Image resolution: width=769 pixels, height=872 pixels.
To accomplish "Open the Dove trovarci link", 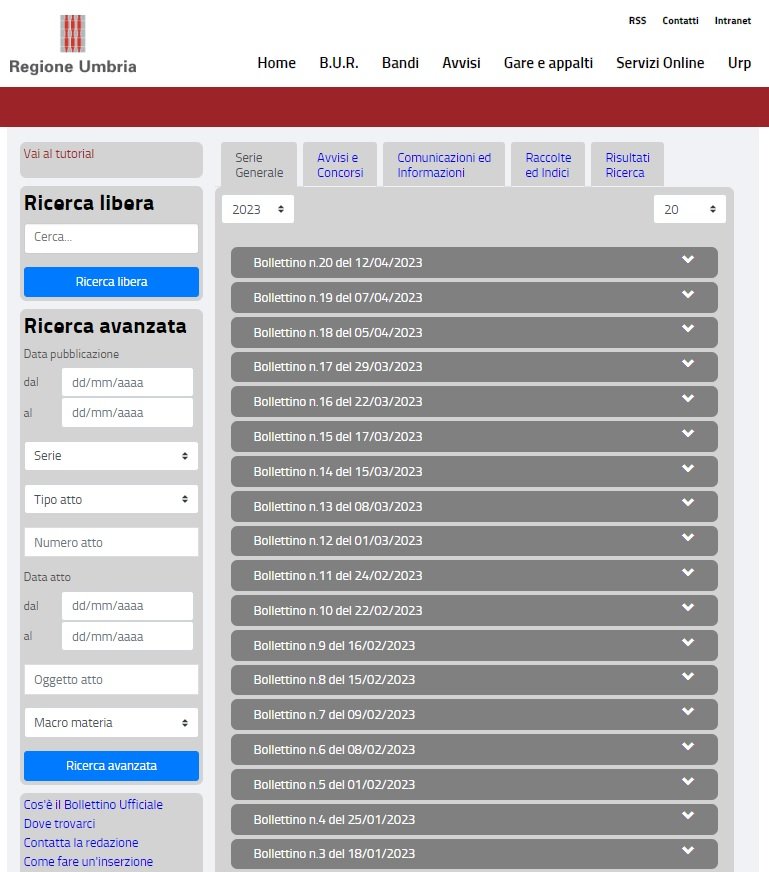I will 59,824.
